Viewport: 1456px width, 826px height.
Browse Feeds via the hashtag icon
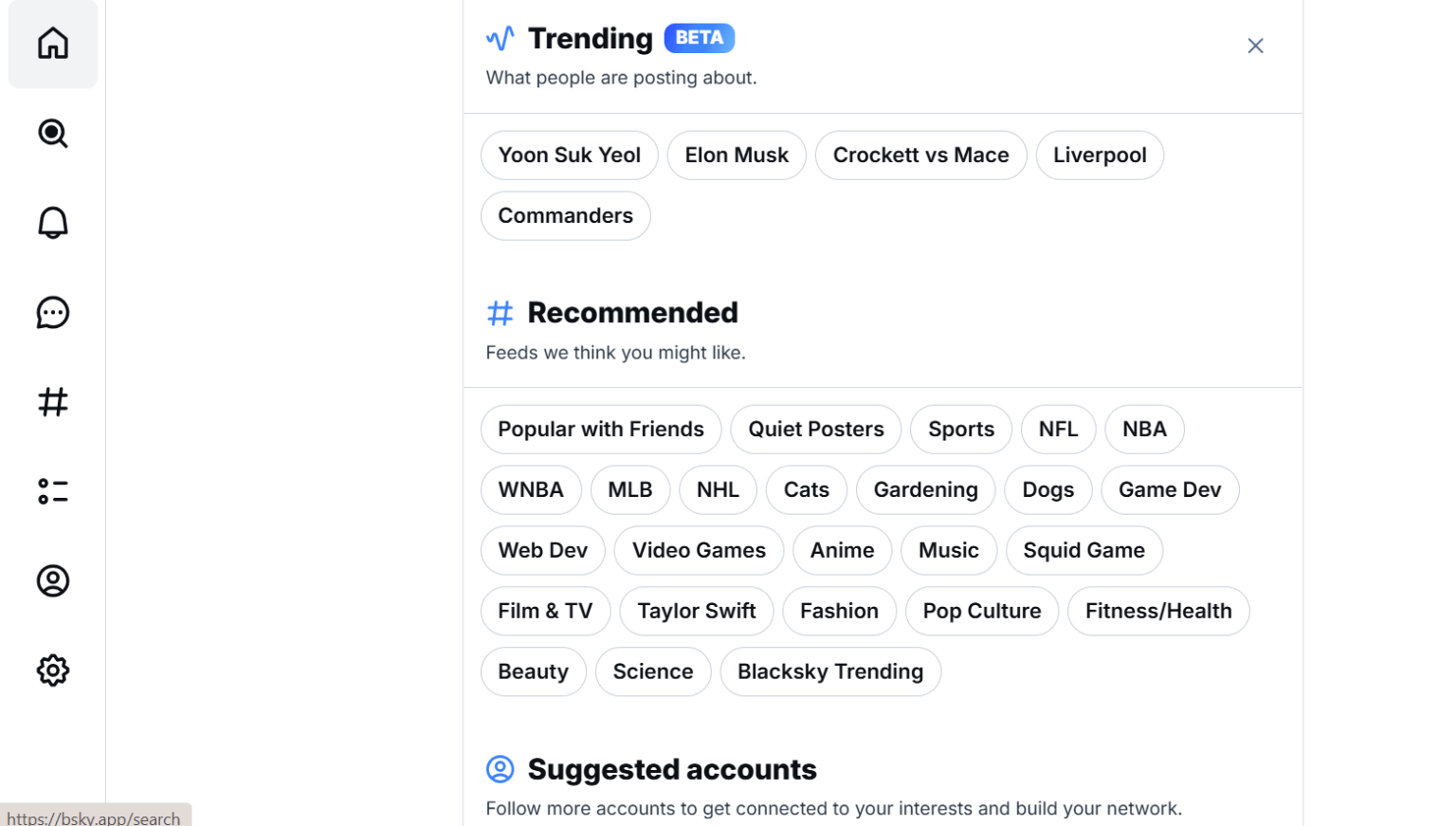tap(52, 401)
